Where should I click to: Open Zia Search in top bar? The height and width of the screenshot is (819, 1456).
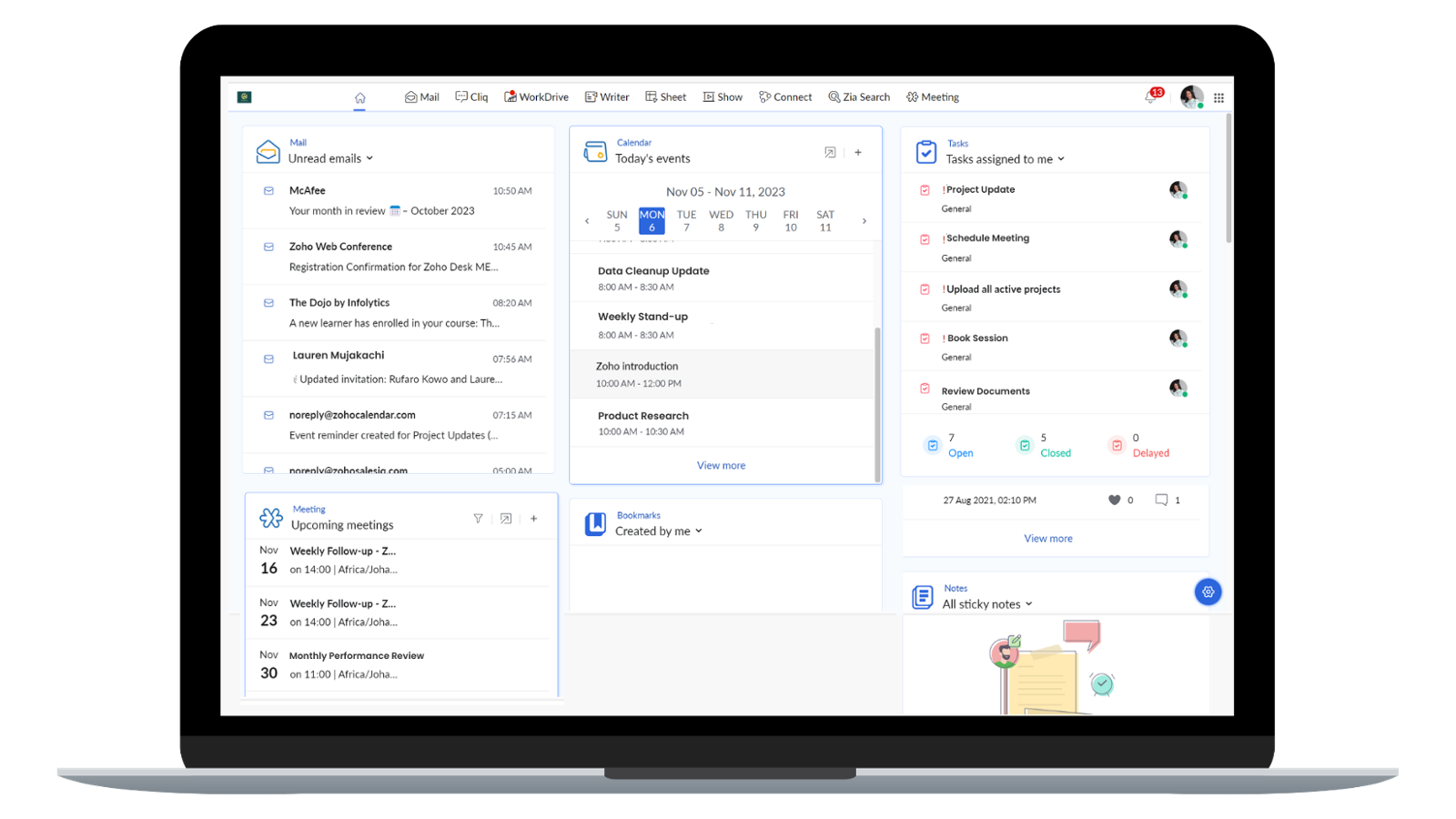pyautogui.click(x=859, y=97)
